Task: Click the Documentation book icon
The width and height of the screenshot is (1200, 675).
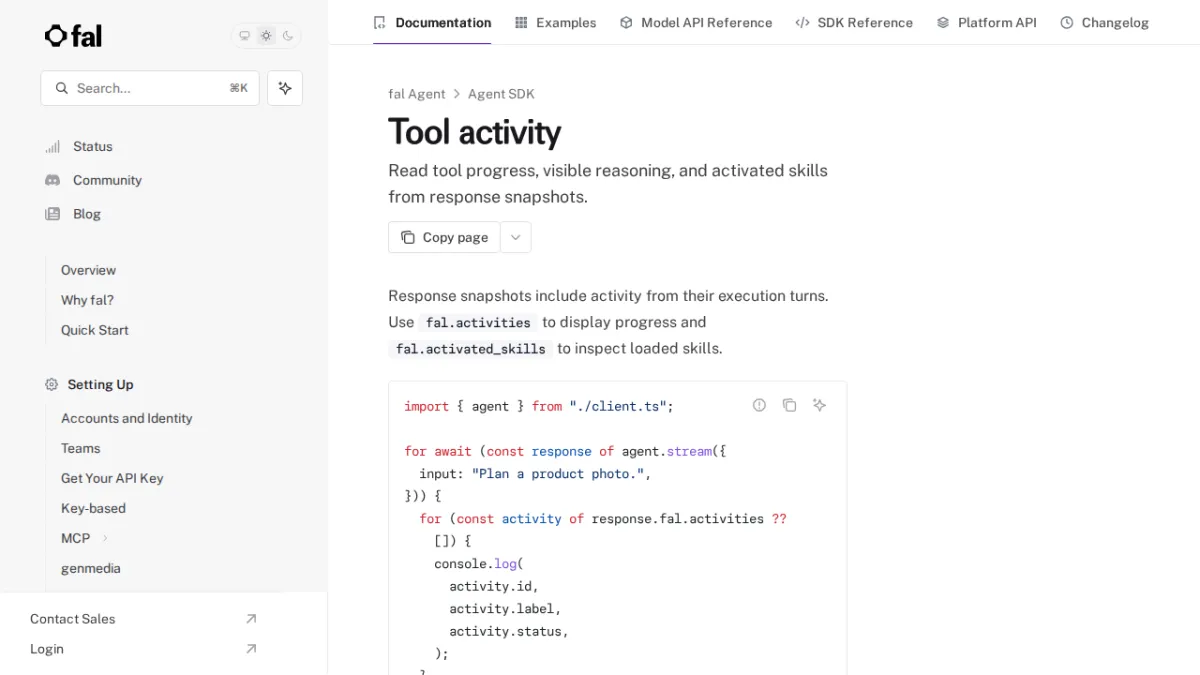Action: pos(379,22)
